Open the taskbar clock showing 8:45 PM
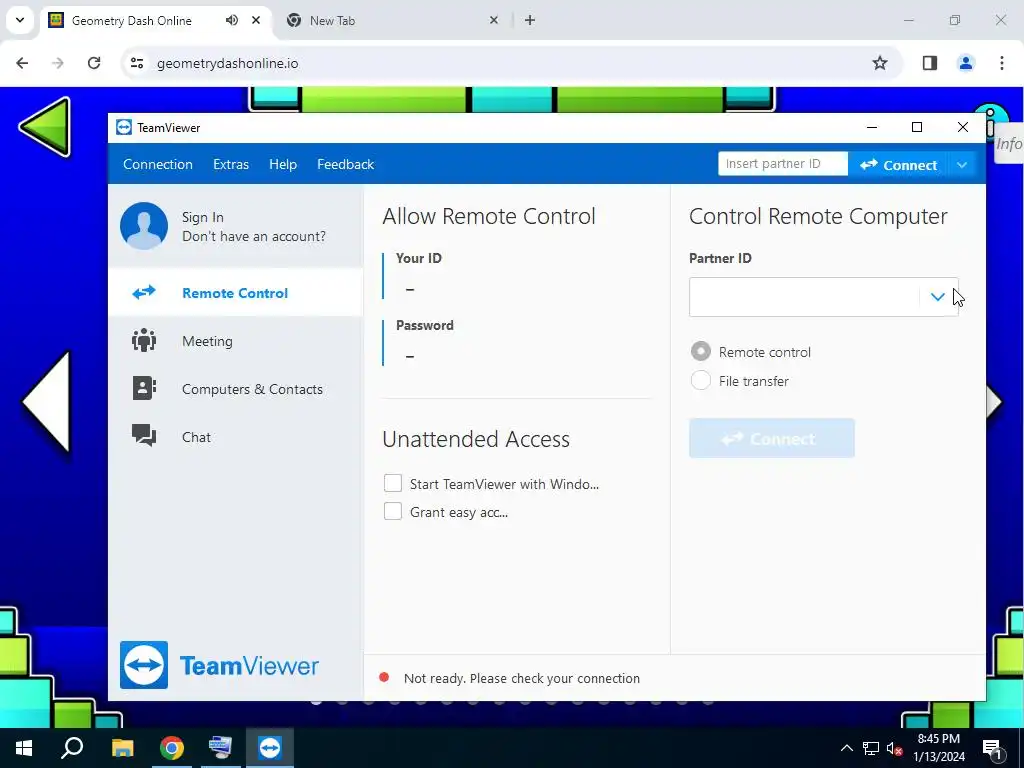The height and width of the screenshot is (768, 1024). [938, 748]
